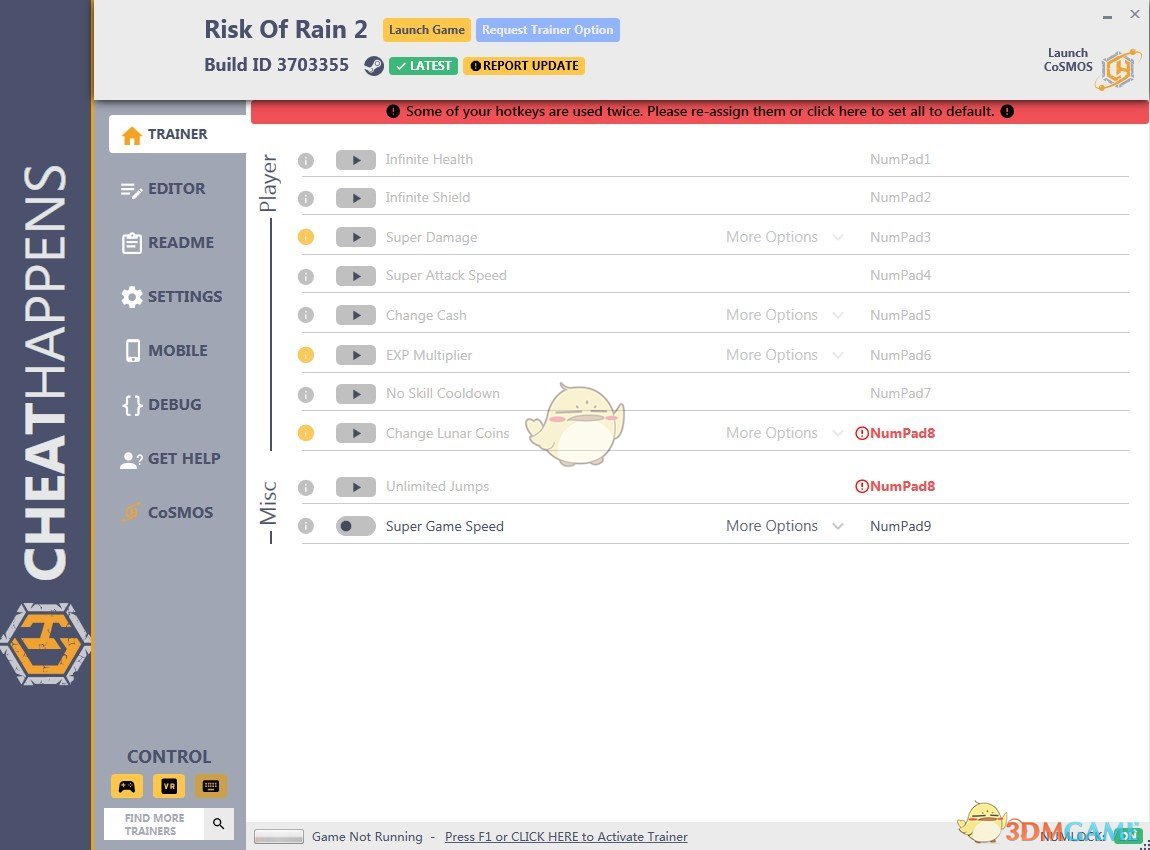
Task: Click the Steam icon beside Build ID
Action: 374,66
